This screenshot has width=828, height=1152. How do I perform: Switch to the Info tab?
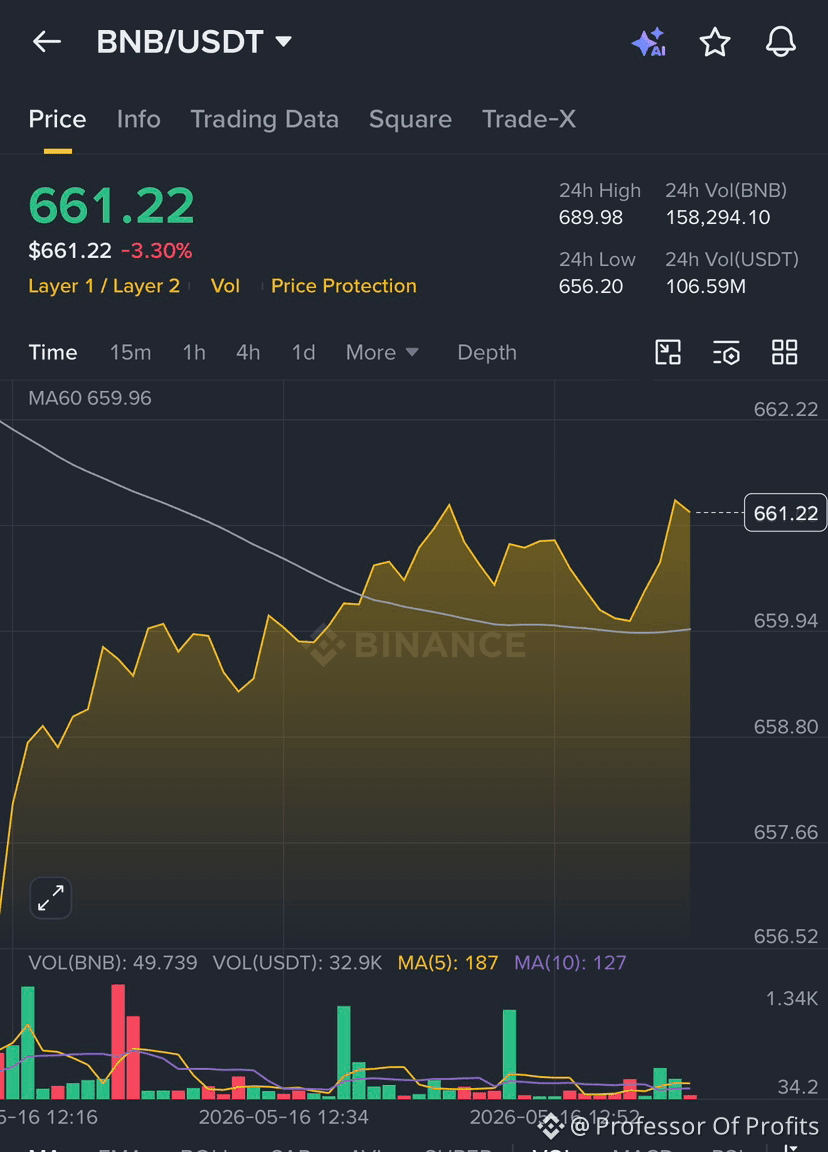(x=138, y=119)
